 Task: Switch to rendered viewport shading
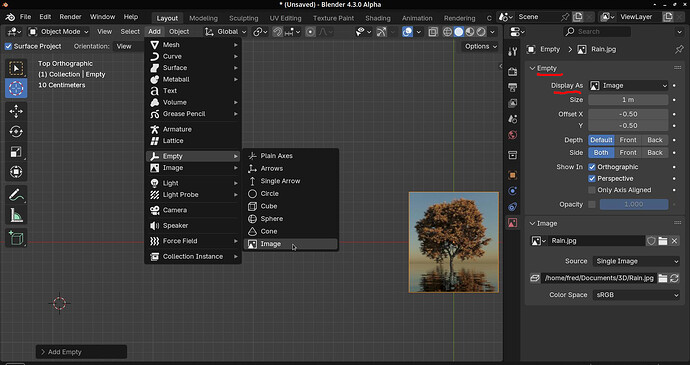pos(481,32)
